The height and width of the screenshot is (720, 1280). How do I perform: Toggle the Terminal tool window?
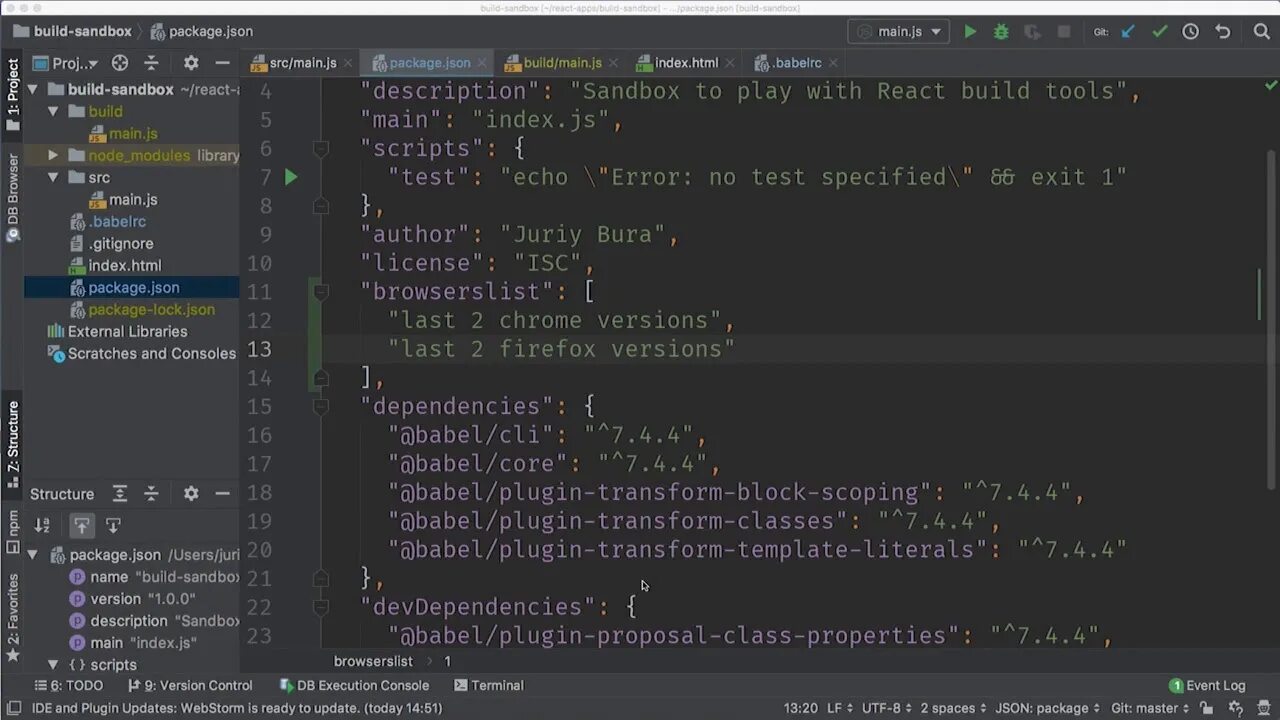click(488, 686)
